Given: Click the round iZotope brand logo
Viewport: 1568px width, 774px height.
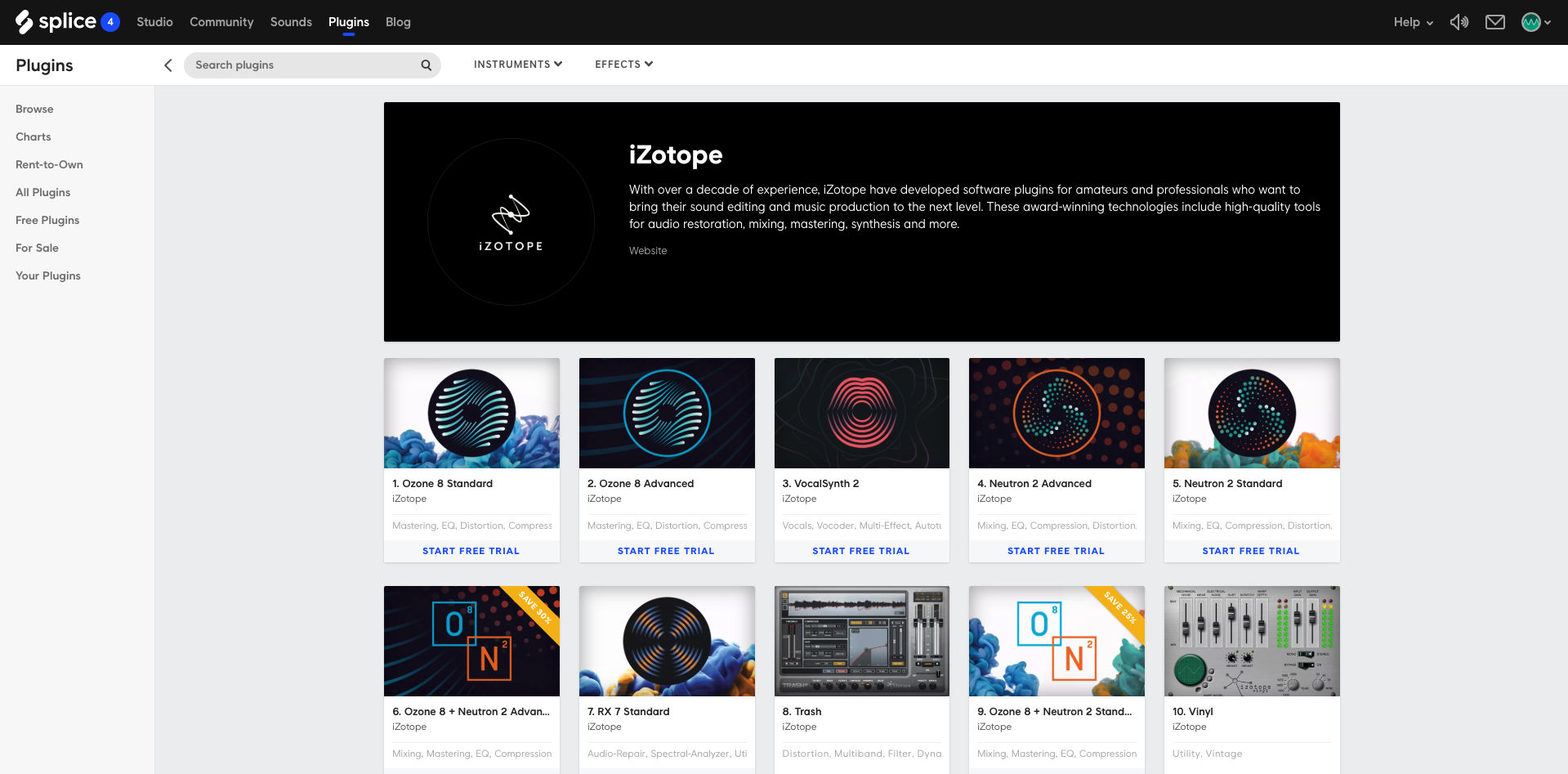Looking at the screenshot, I should click(511, 221).
